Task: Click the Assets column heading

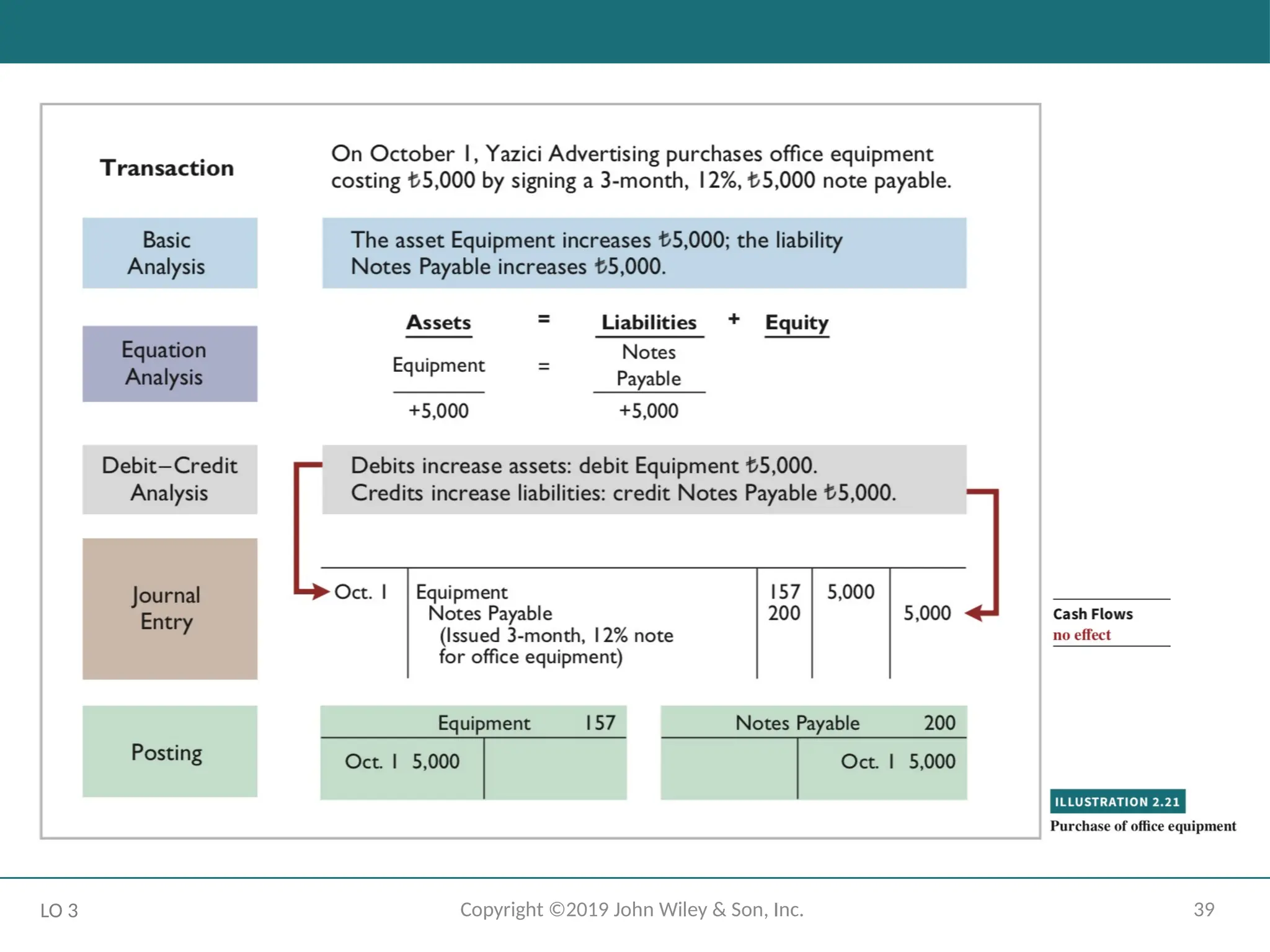Action: (438, 322)
